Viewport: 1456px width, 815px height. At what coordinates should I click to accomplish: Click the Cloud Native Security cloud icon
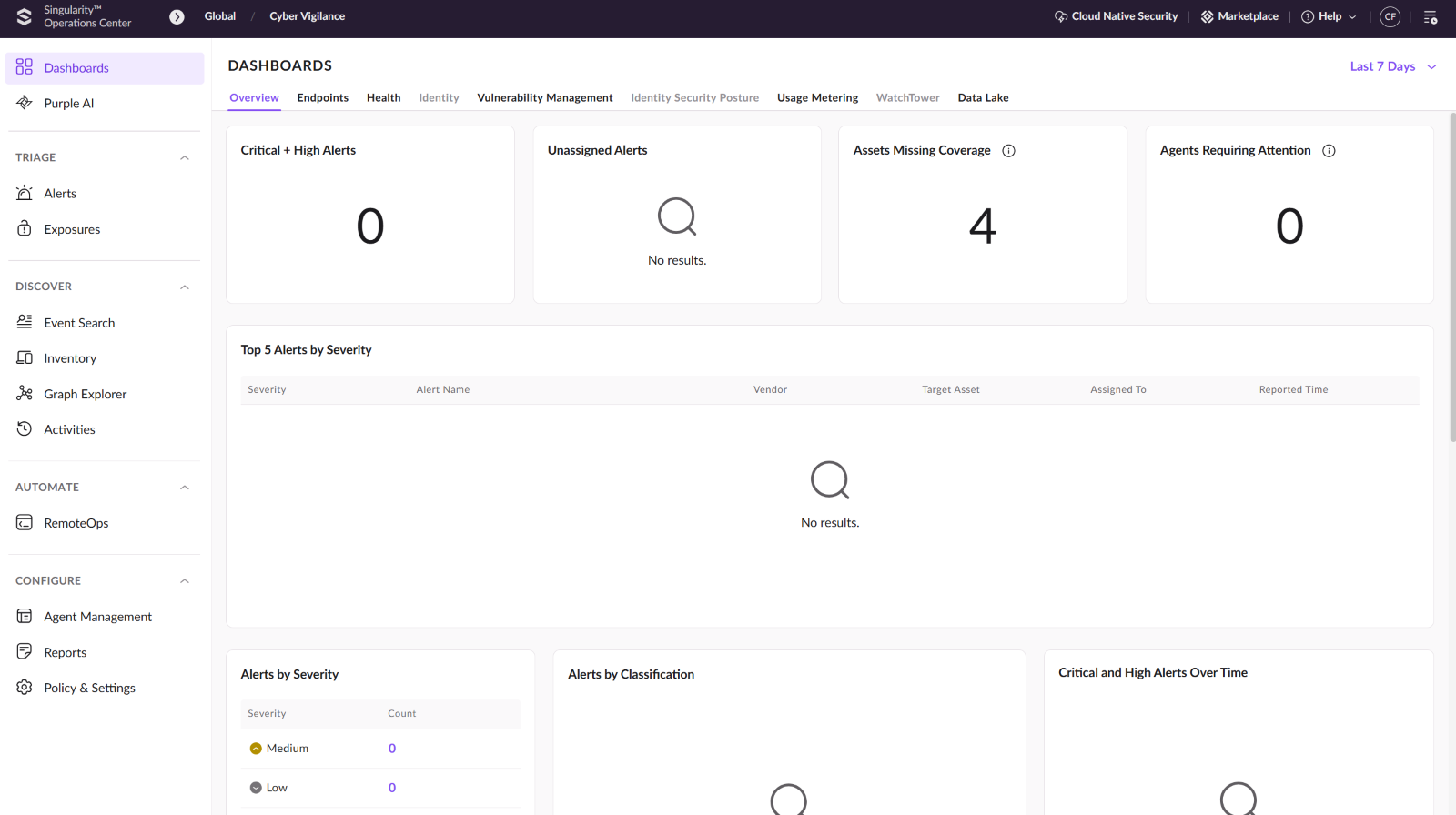(1061, 16)
